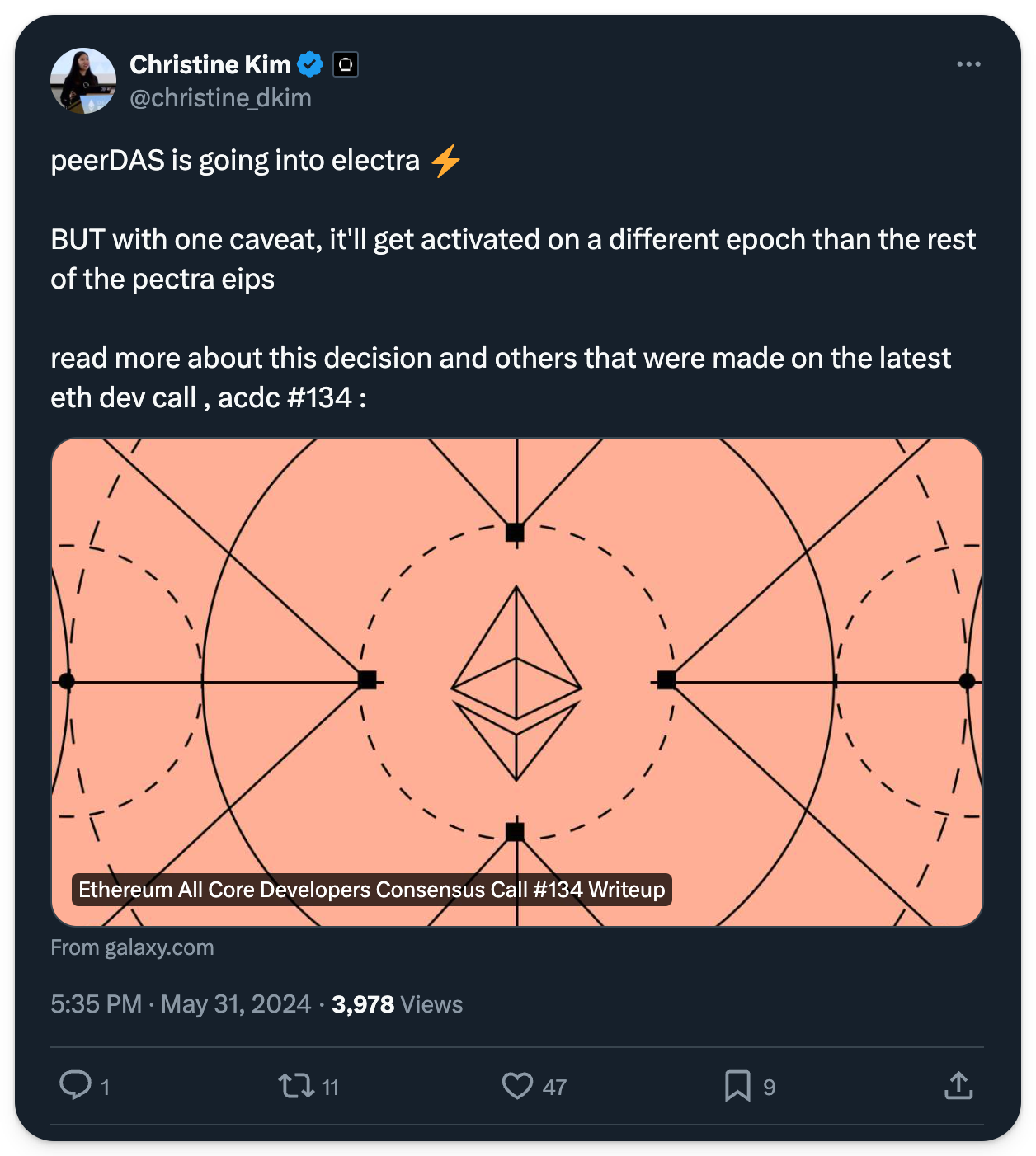The image size is (1036, 1156).
Task: Click the blue verified checkmark badge
Action: click(x=310, y=64)
